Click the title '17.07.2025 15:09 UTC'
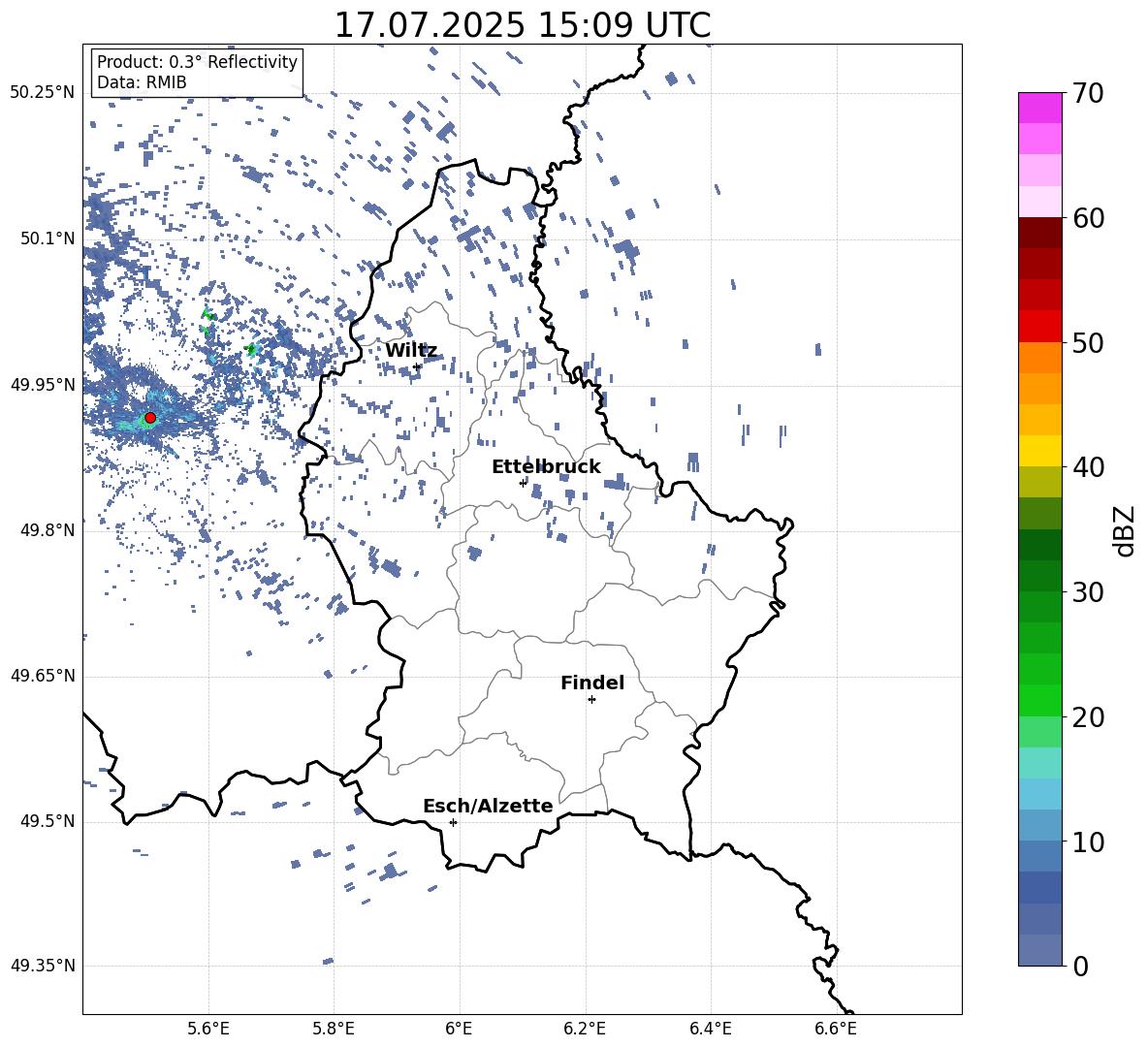This screenshot has height=1048, width=1148. tap(522, 25)
